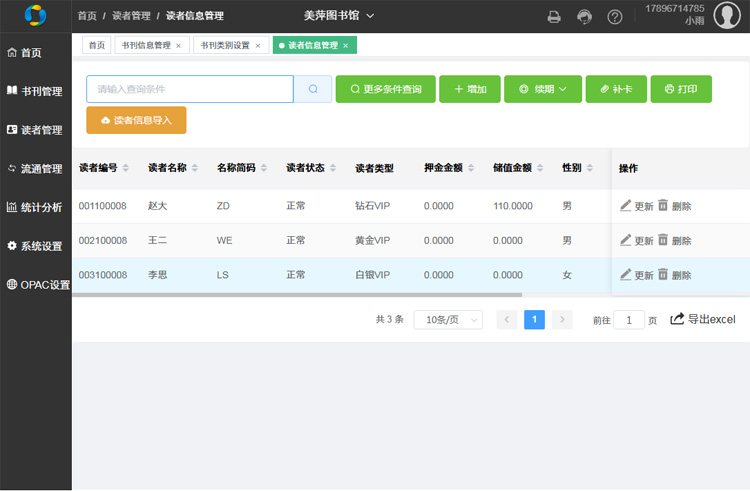Viewport: 750px width, 491px height.
Task: Expand the 美萍图书馆 library dropdown
Action: tap(339, 15)
